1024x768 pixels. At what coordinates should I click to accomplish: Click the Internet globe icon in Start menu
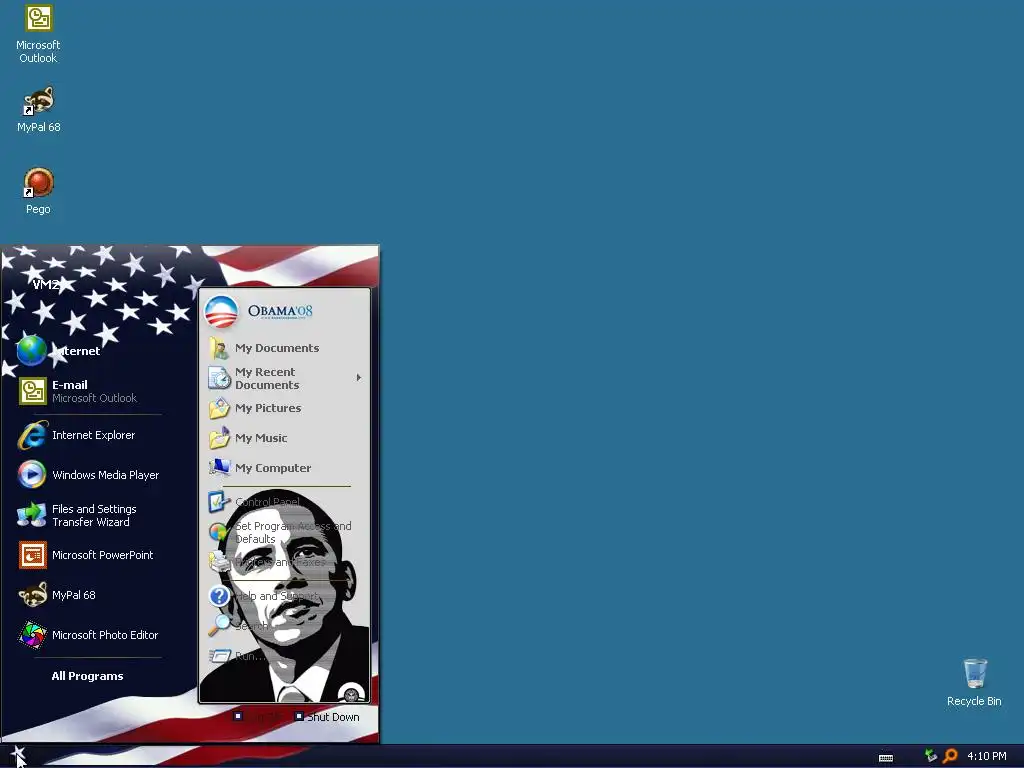tap(31, 351)
